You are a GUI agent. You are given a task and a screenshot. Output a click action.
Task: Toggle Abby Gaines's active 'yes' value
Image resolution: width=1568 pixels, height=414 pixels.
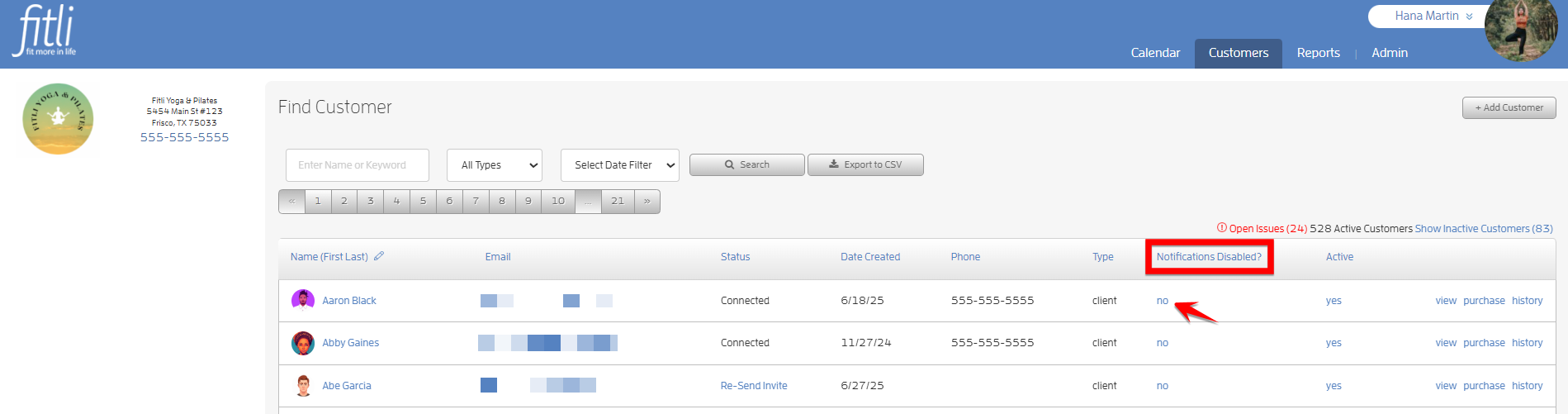coord(1334,343)
